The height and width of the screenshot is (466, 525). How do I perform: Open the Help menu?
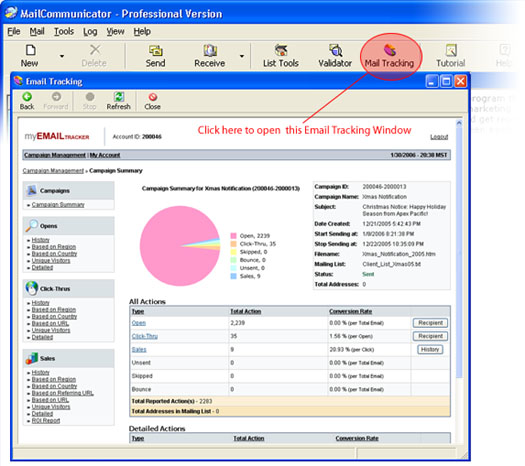tap(142, 31)
